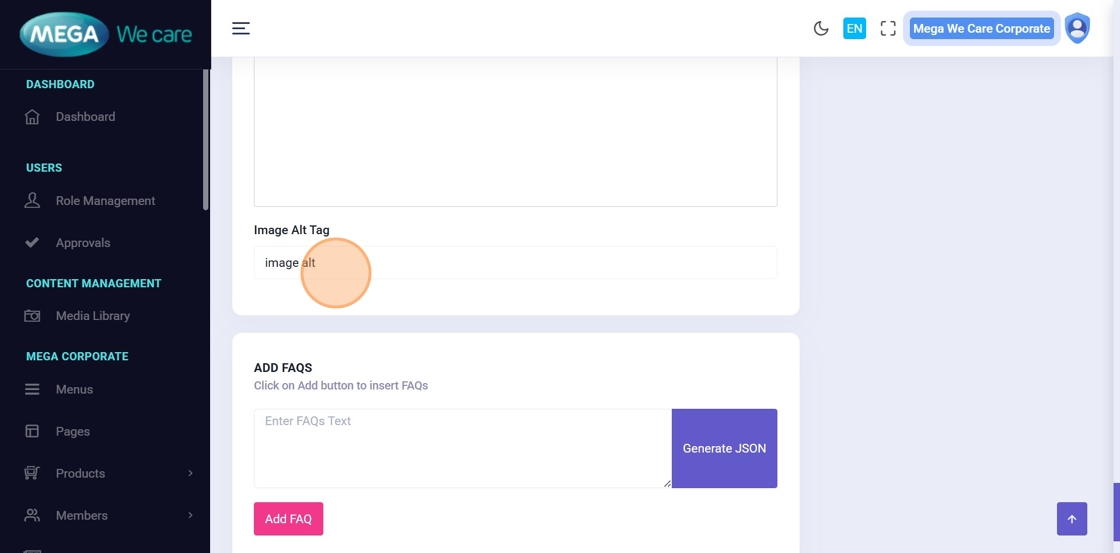Image resolution: width=1120 pixels, height=553 pixels.
Task: Click the Enter FAQs Text textarea
Action: coord(462,448)
